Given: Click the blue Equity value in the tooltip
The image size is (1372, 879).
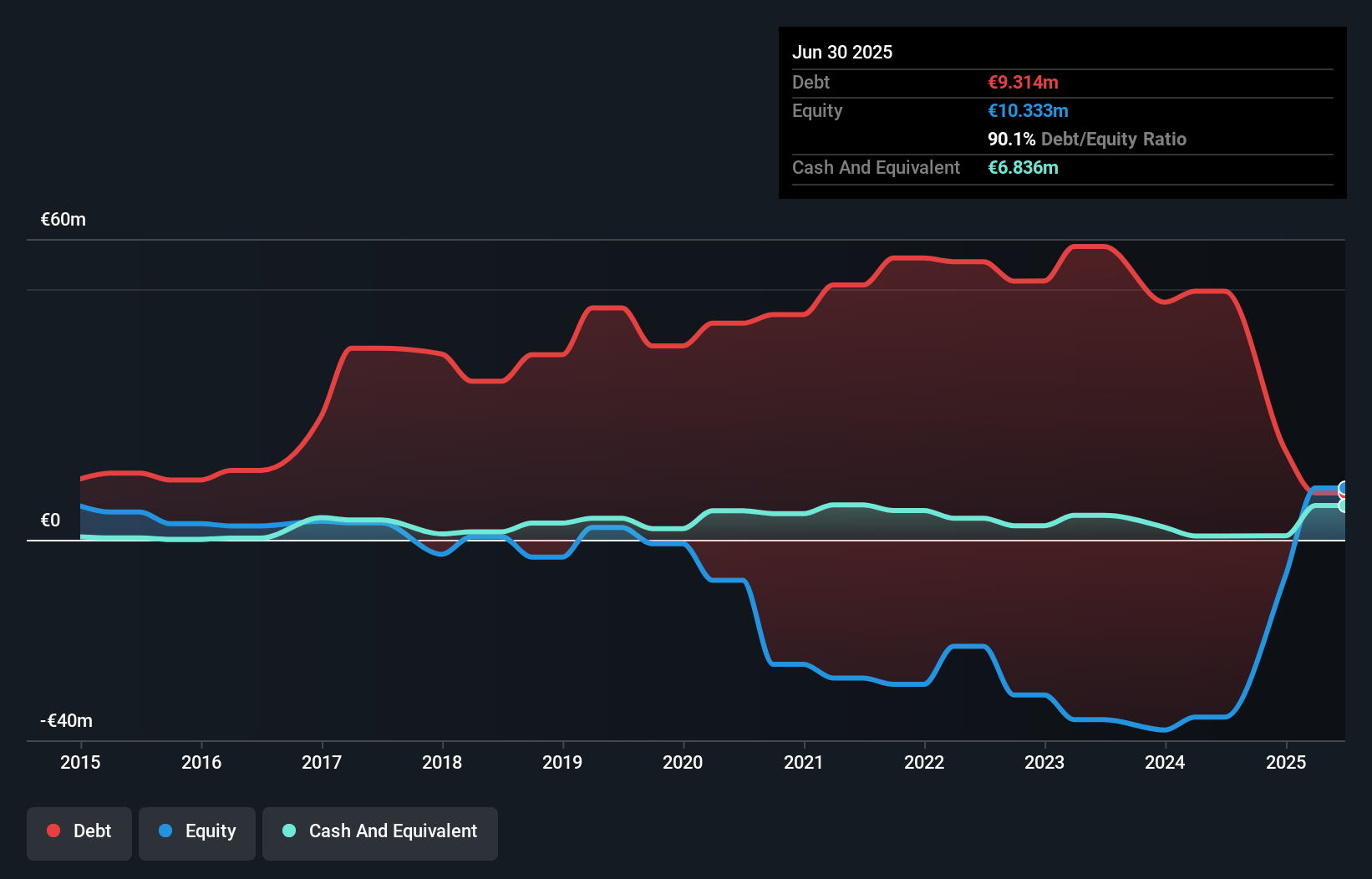Looking at the screenshot, I should point(1028,110).
